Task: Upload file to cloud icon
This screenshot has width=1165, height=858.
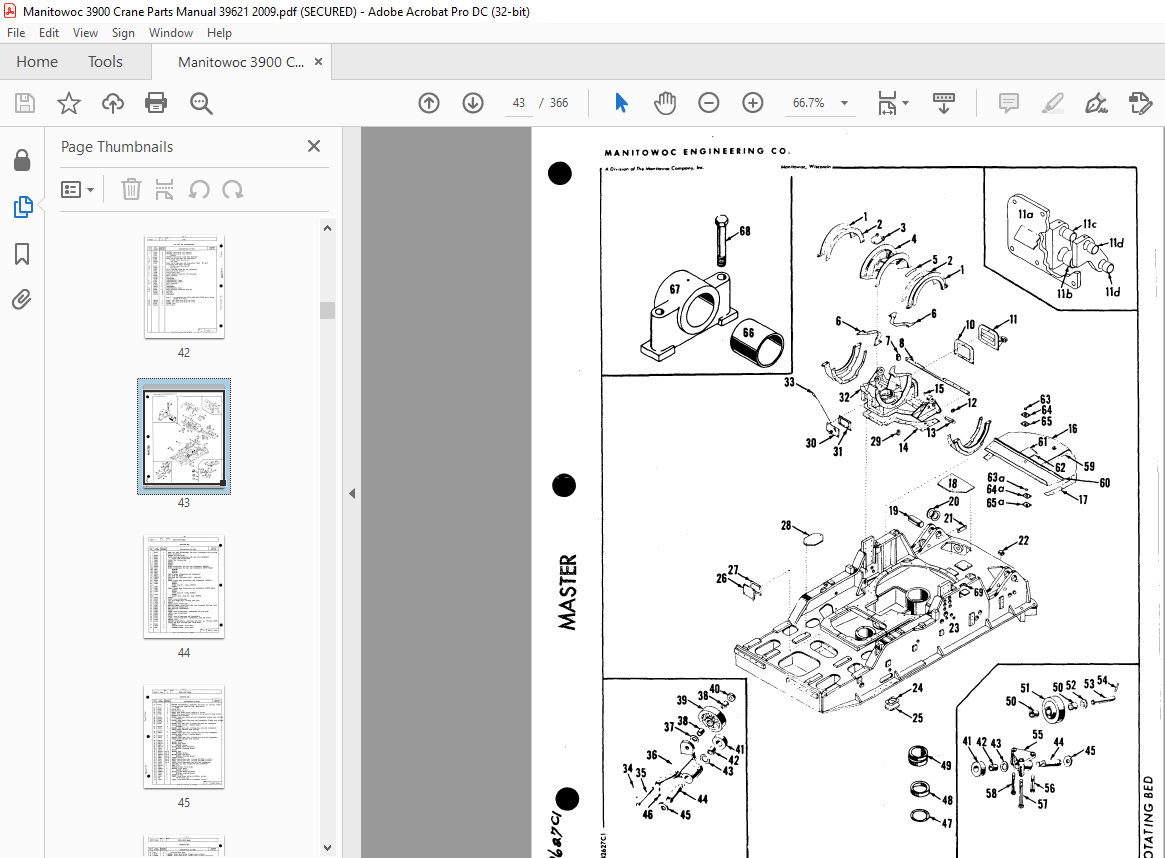Action: click(x=112, y=103)
